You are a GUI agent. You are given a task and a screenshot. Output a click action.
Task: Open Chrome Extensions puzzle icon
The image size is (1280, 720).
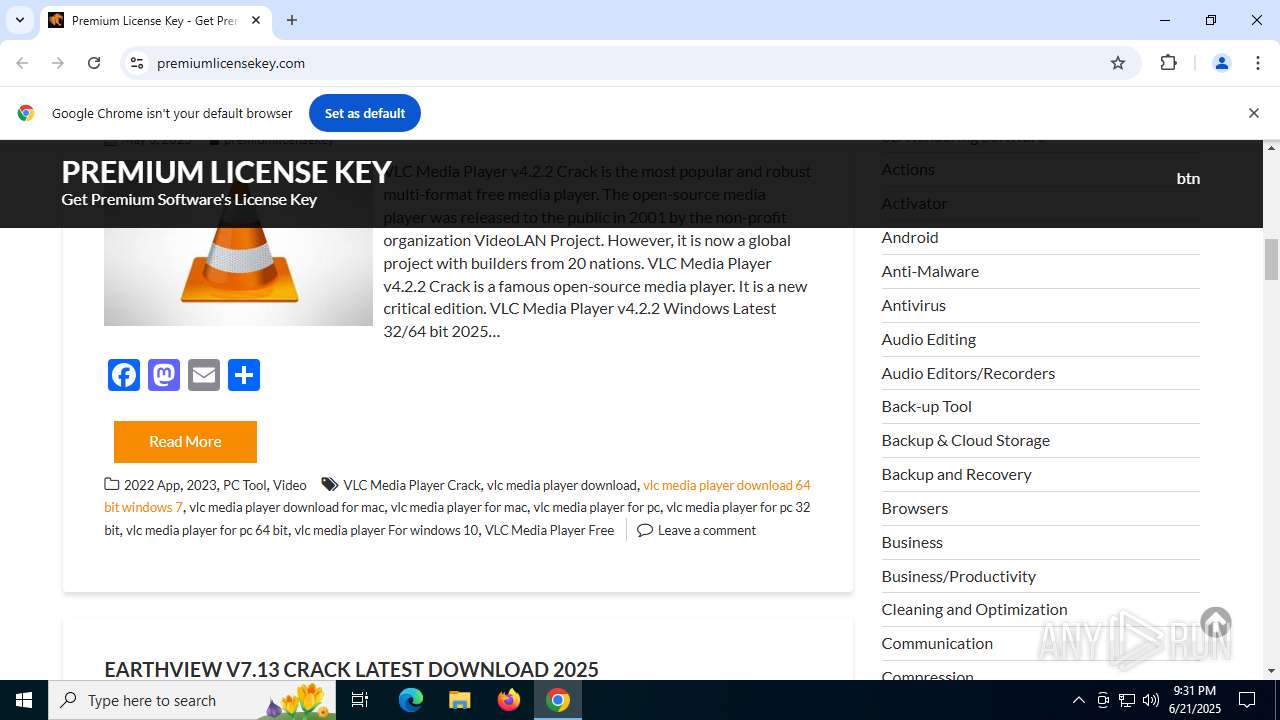point(1168,63)
